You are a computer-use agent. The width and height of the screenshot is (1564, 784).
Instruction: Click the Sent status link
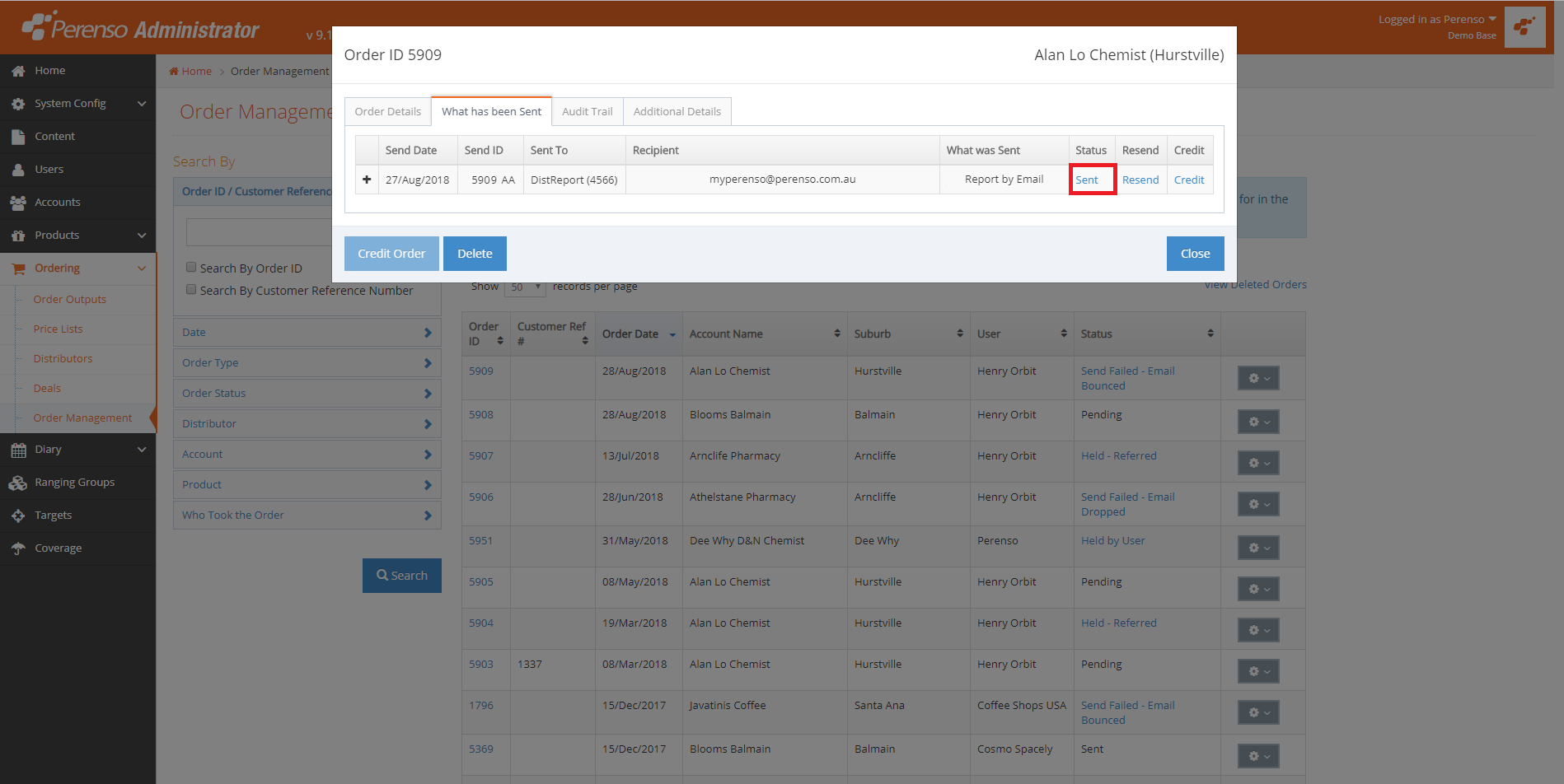(1087, 180)
